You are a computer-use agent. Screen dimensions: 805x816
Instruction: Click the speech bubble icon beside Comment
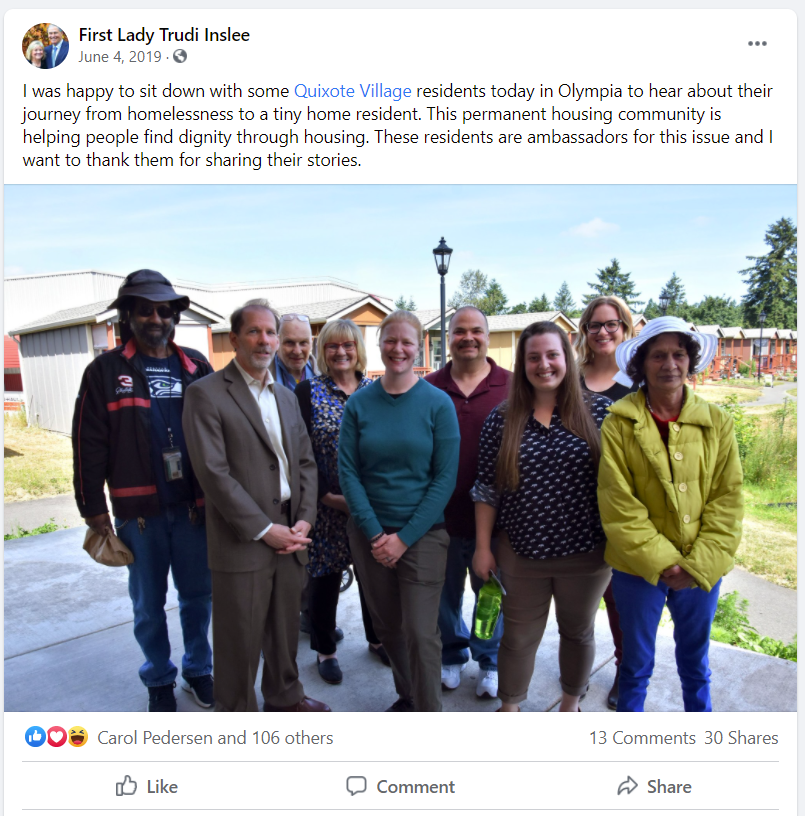[x=356, y=786]
